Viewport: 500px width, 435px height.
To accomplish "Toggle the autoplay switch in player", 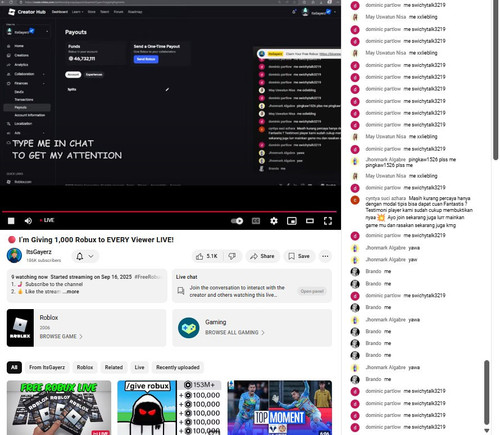I will pos(237,221).
